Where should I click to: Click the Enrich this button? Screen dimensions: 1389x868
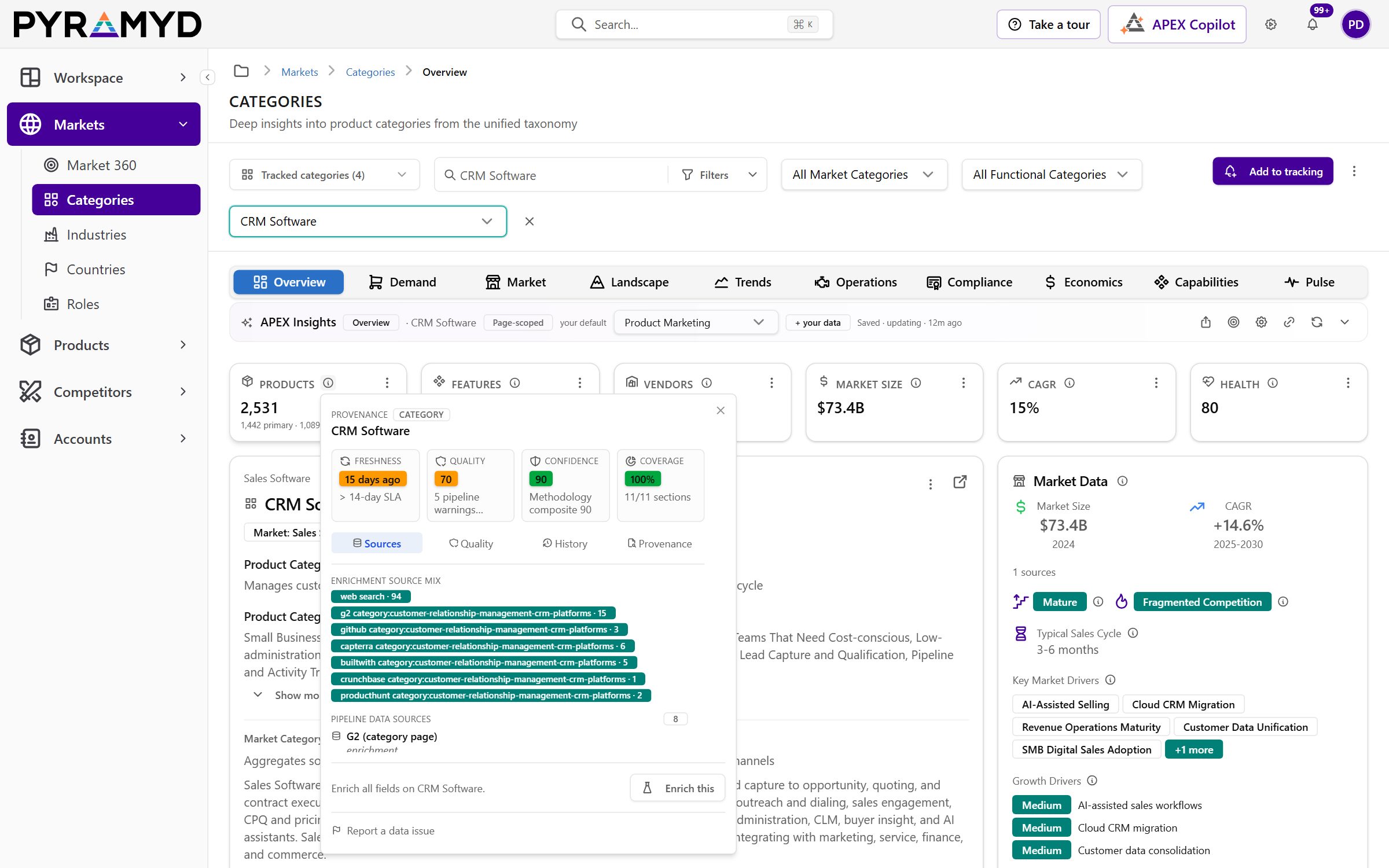(678, 788)
